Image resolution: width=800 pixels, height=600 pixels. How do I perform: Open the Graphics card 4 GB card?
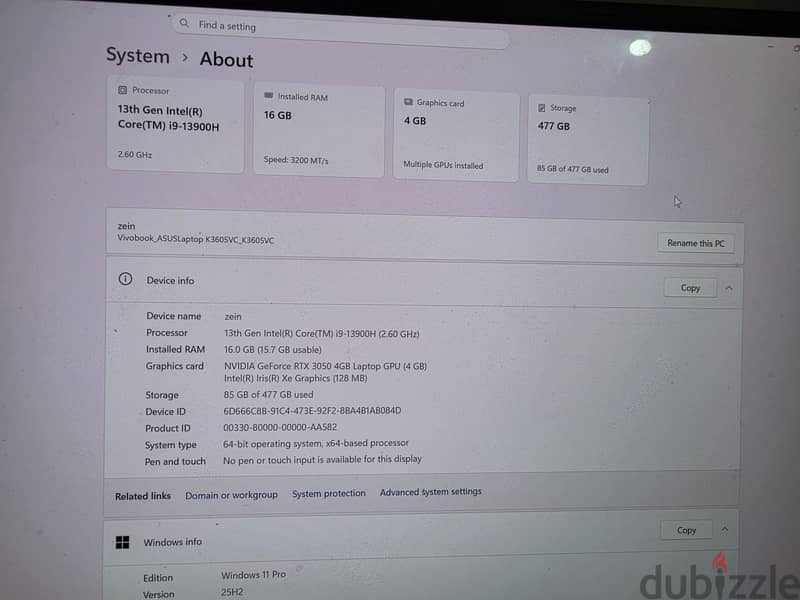tap(456, 135)
